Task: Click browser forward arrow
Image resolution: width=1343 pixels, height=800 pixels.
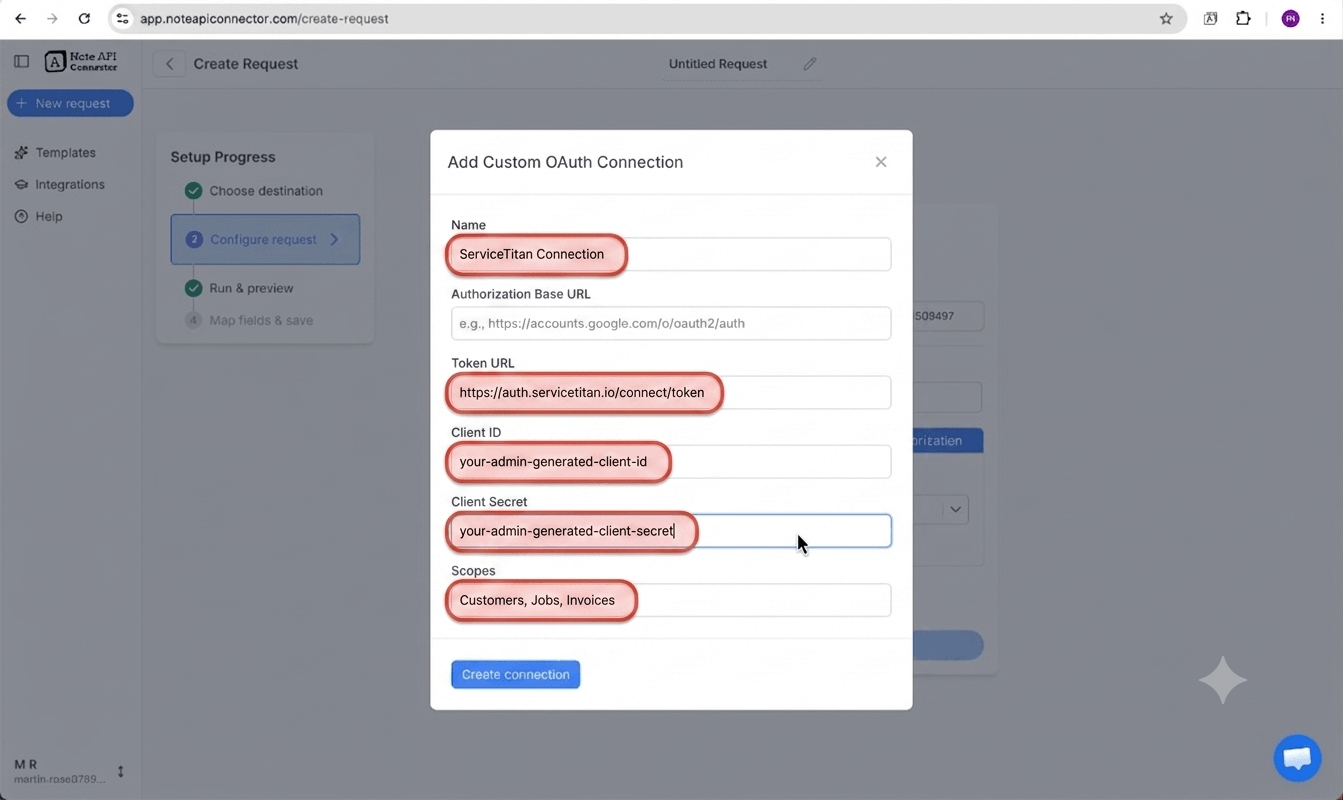Action: coord(52,19)
